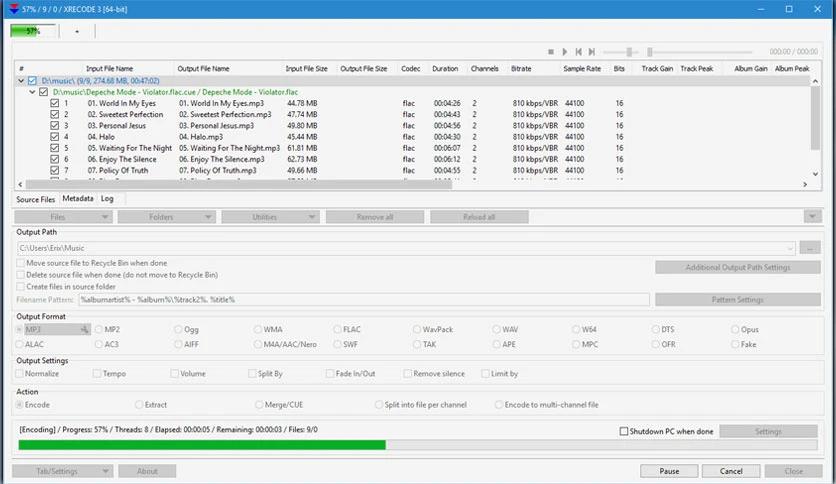Jump to previous track icon
This screenshot has height=484, width=836.
(x=578, y=52)
